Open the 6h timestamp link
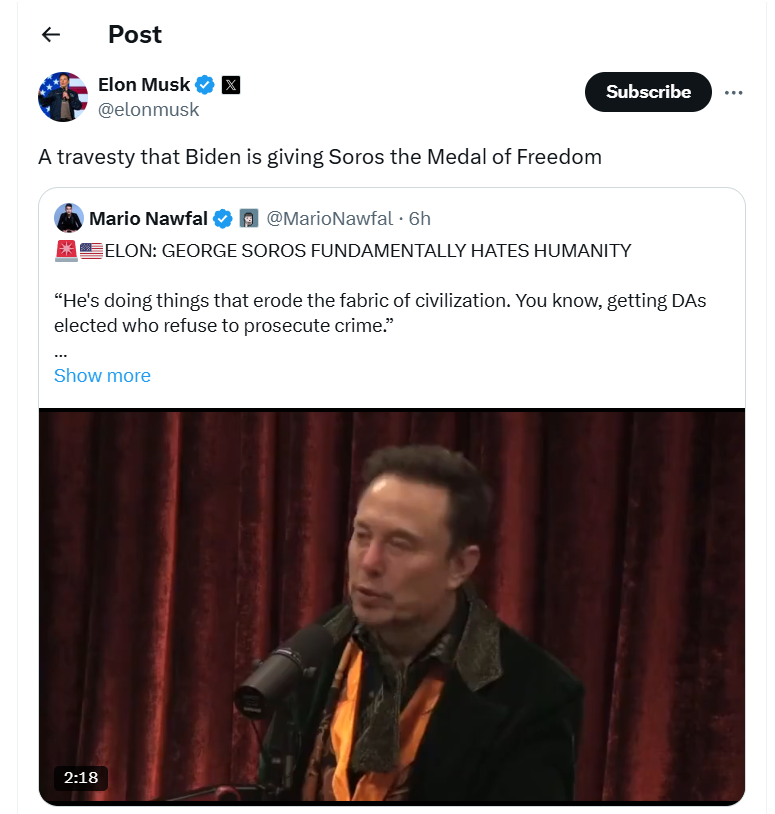 coord(419,218)
